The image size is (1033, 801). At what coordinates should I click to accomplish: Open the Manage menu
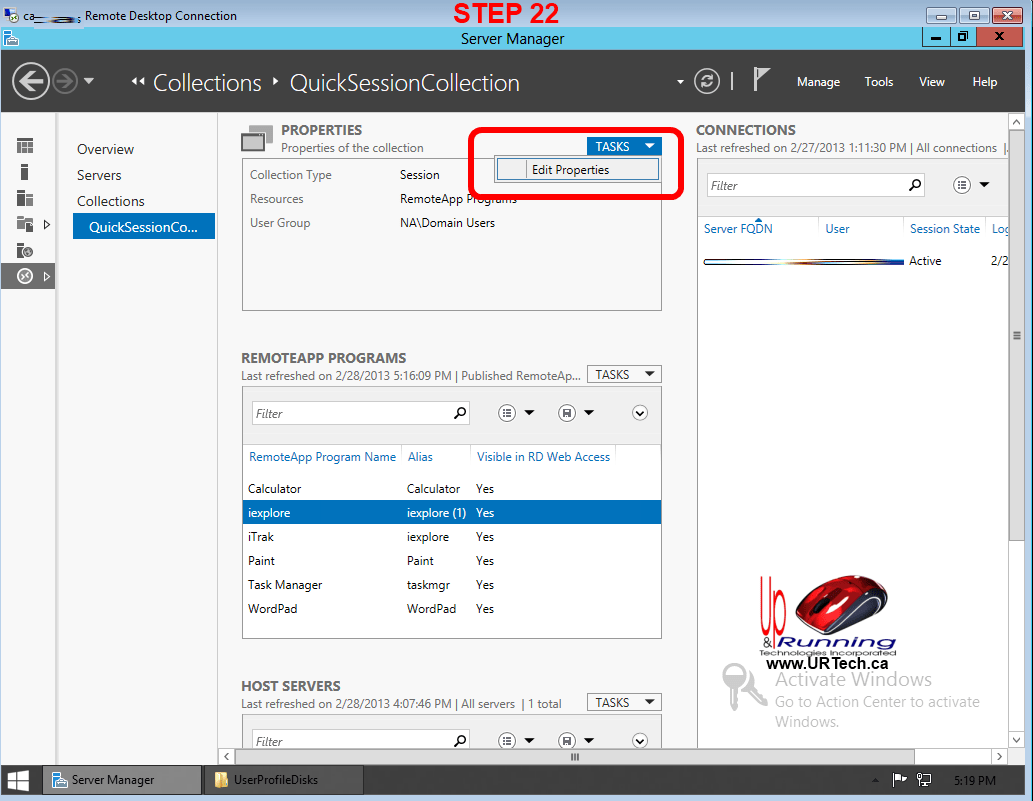pos(818,82)
